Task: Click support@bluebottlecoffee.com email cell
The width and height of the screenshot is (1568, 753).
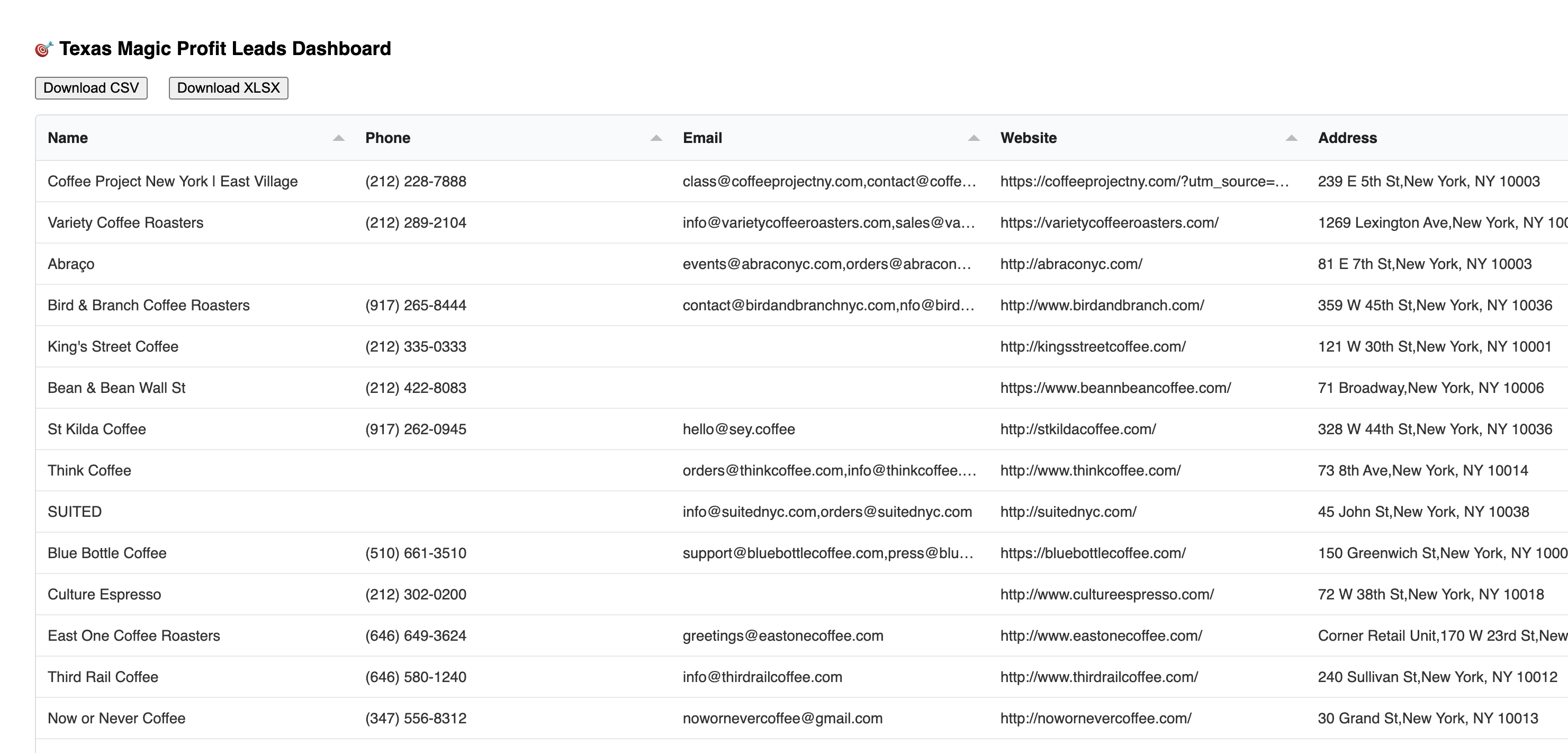Action: (830, 553)
